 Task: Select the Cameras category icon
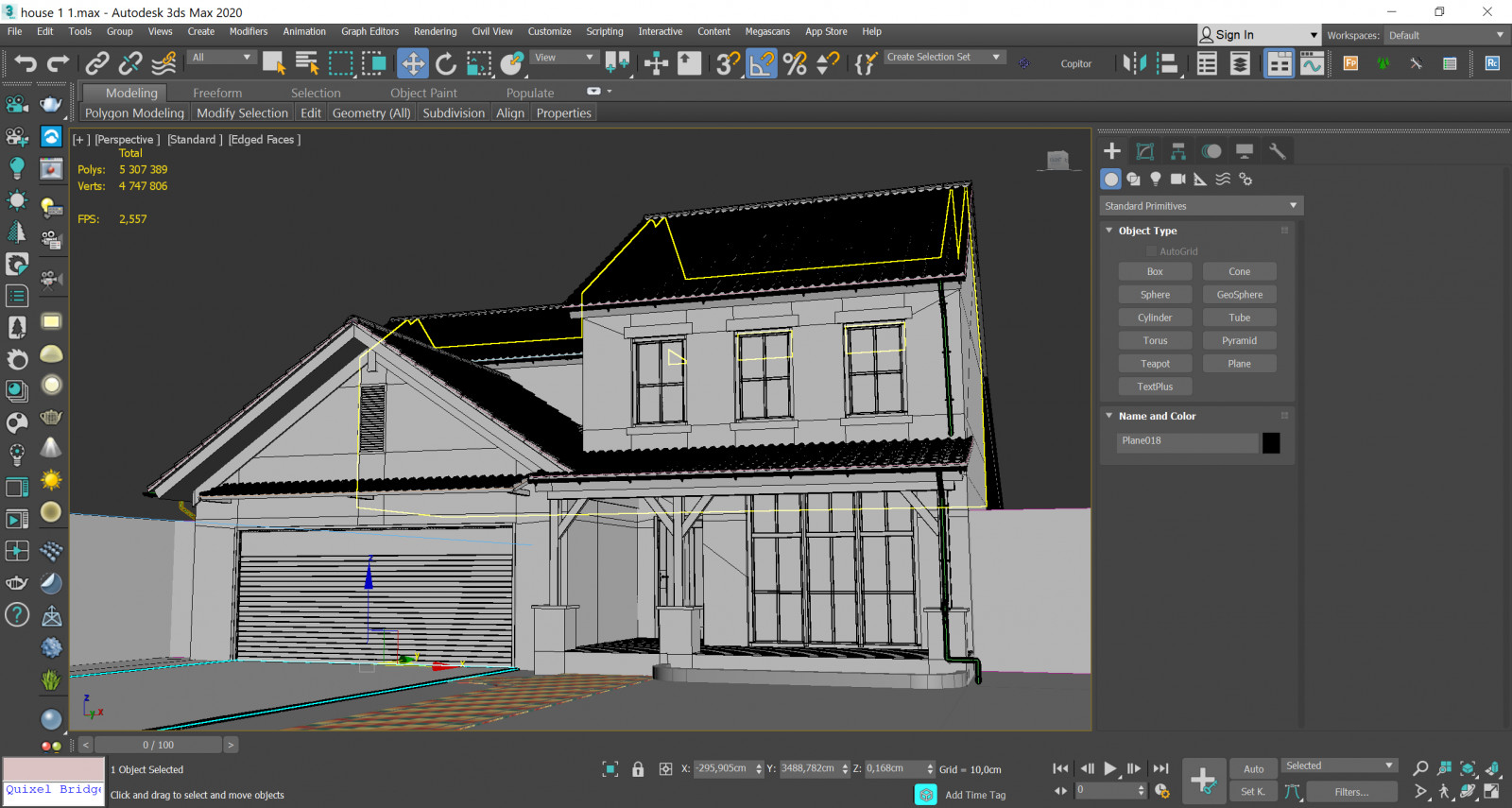pyautogui.click(x=1177, y=179)
